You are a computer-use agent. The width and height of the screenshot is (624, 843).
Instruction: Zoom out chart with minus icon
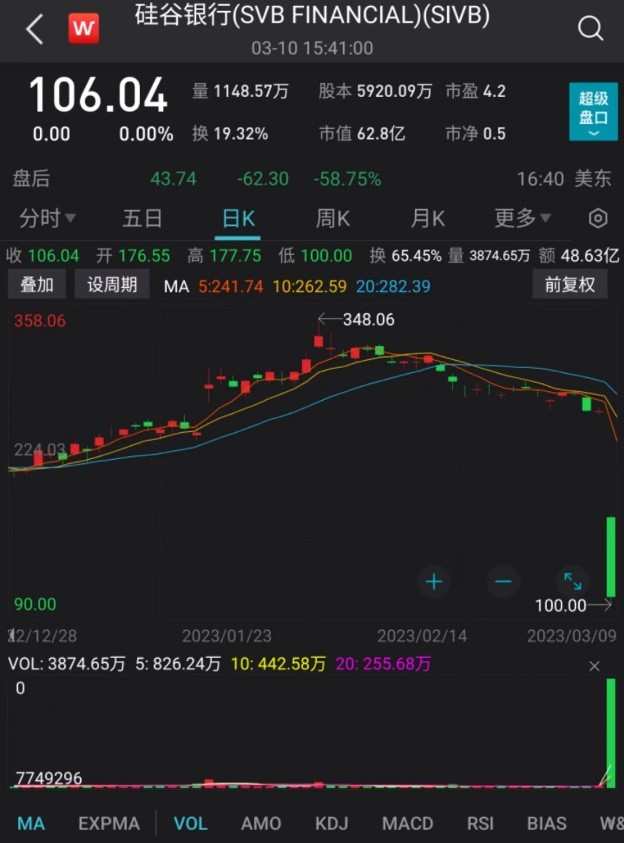pos(503,581)
